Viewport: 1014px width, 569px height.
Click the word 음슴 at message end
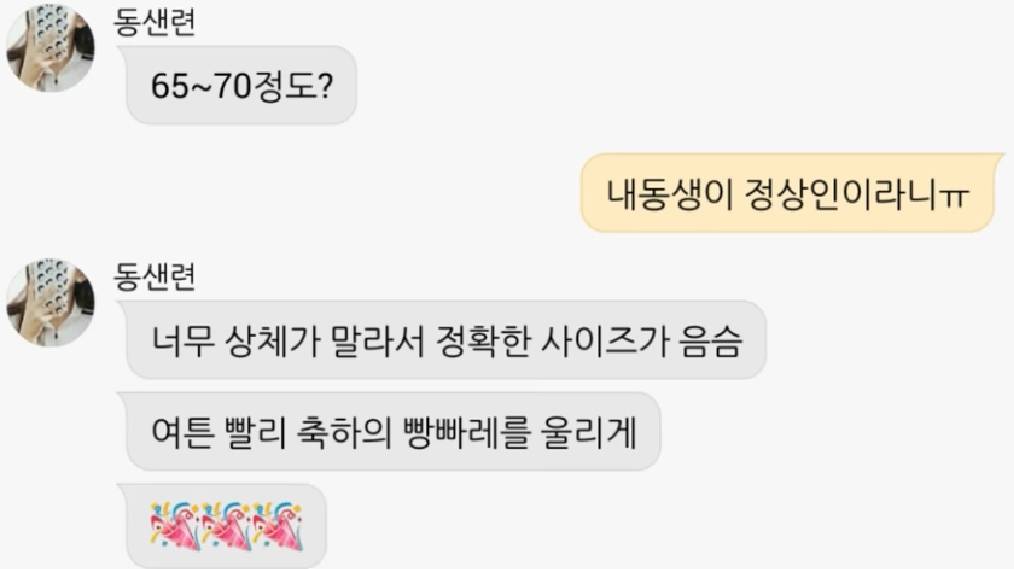711,341
